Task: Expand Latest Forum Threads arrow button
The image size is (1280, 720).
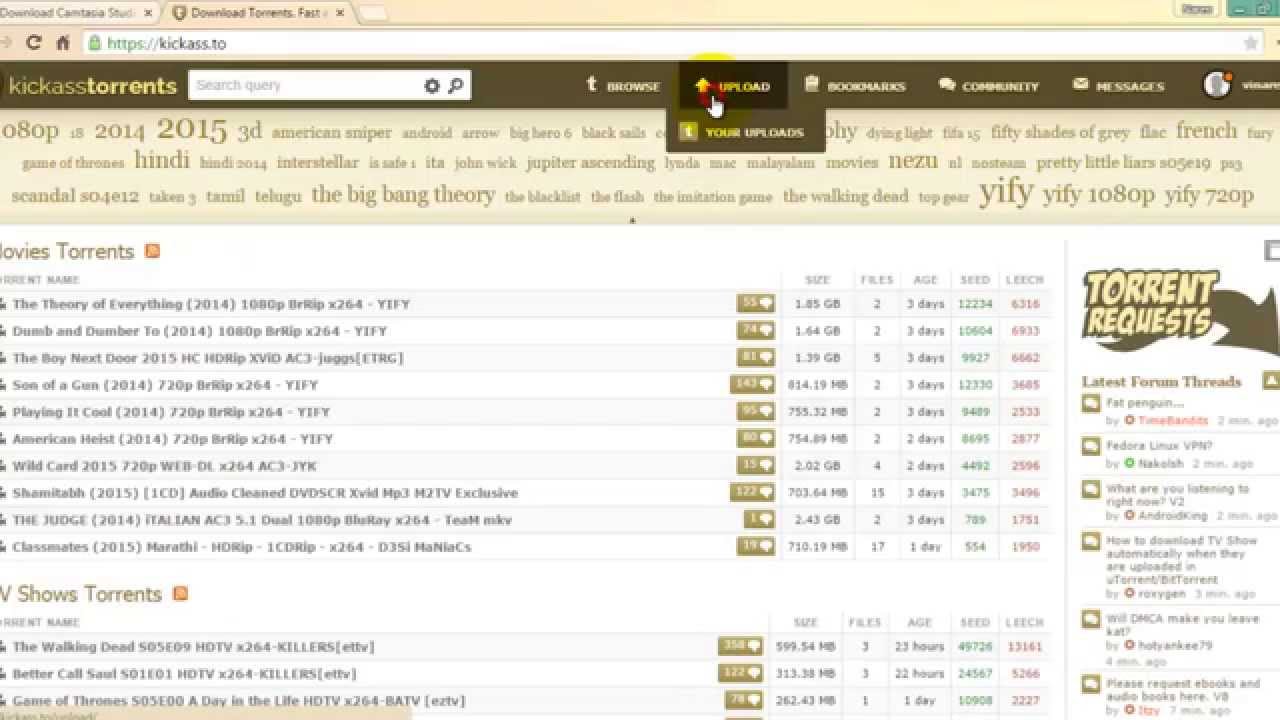Action: coord(1271,380)
